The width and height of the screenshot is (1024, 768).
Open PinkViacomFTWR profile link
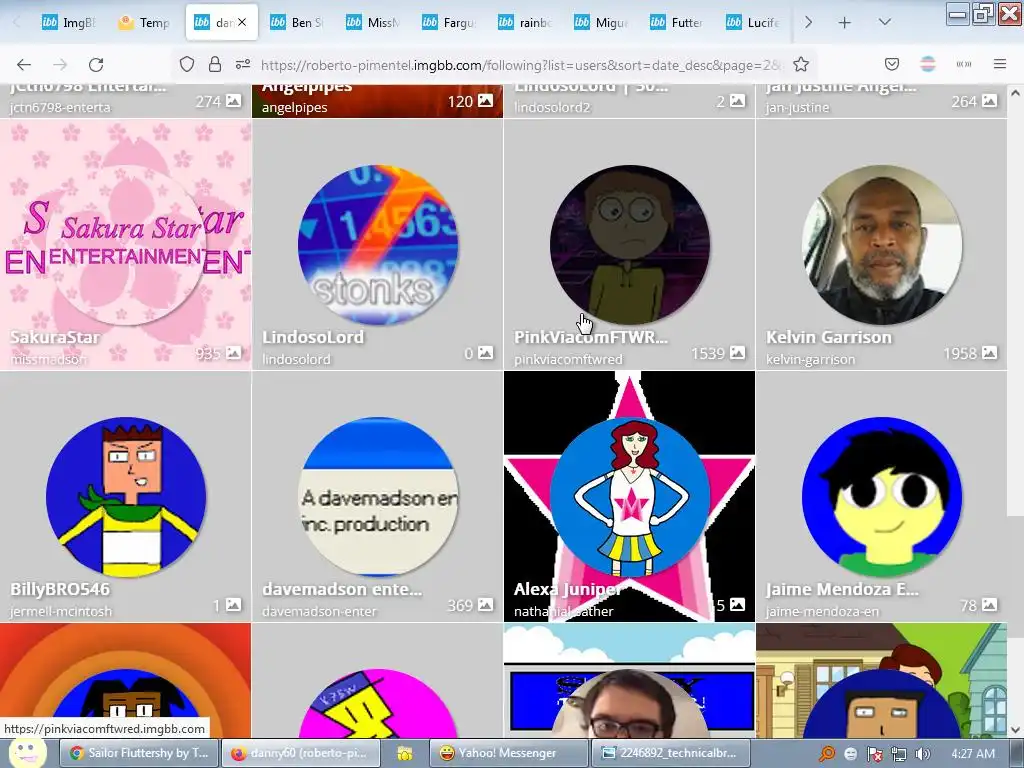[x=591, y=338]
